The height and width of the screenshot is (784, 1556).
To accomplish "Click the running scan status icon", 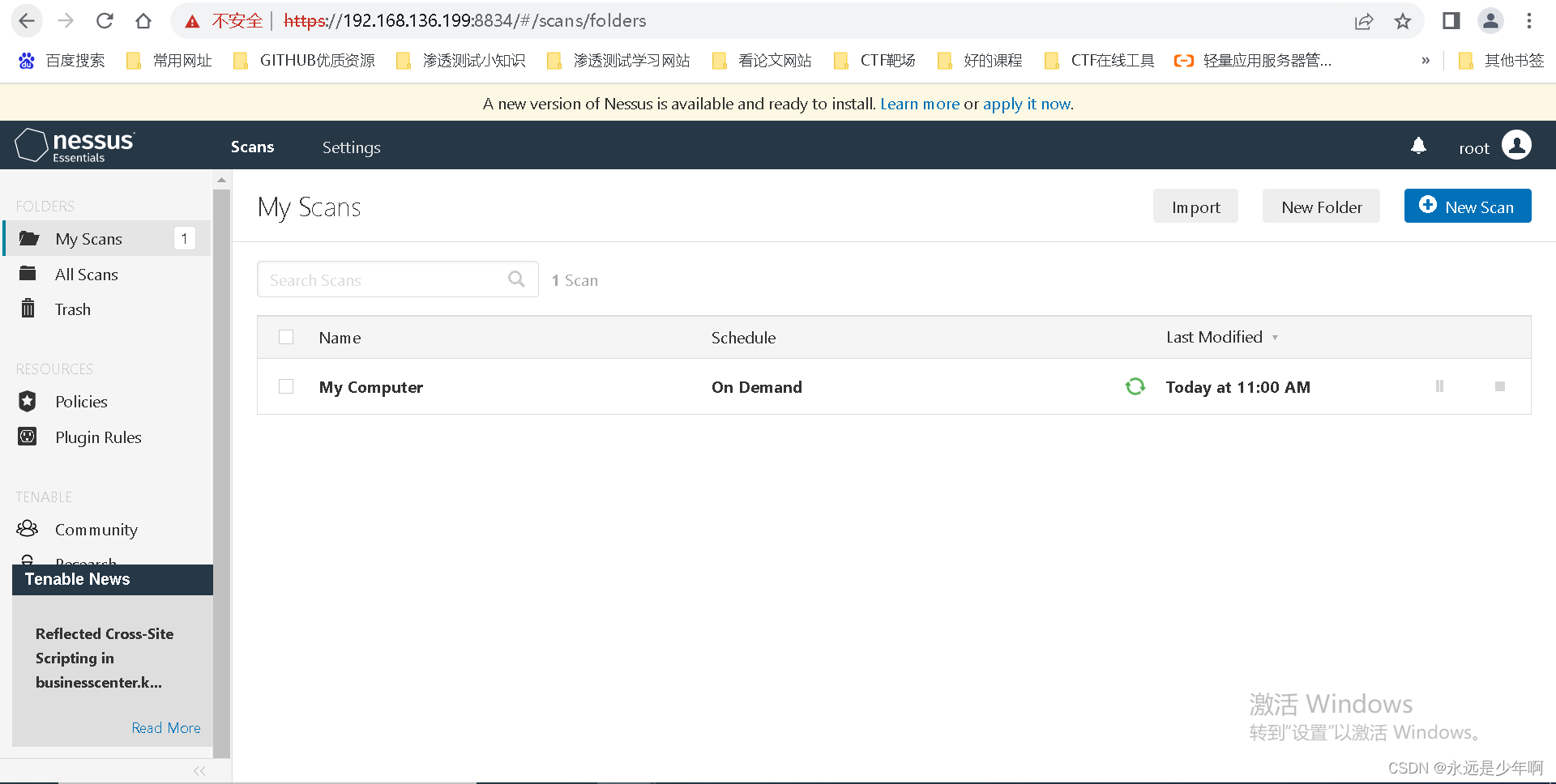I will pyautogui.click(x=1135, y=386).
